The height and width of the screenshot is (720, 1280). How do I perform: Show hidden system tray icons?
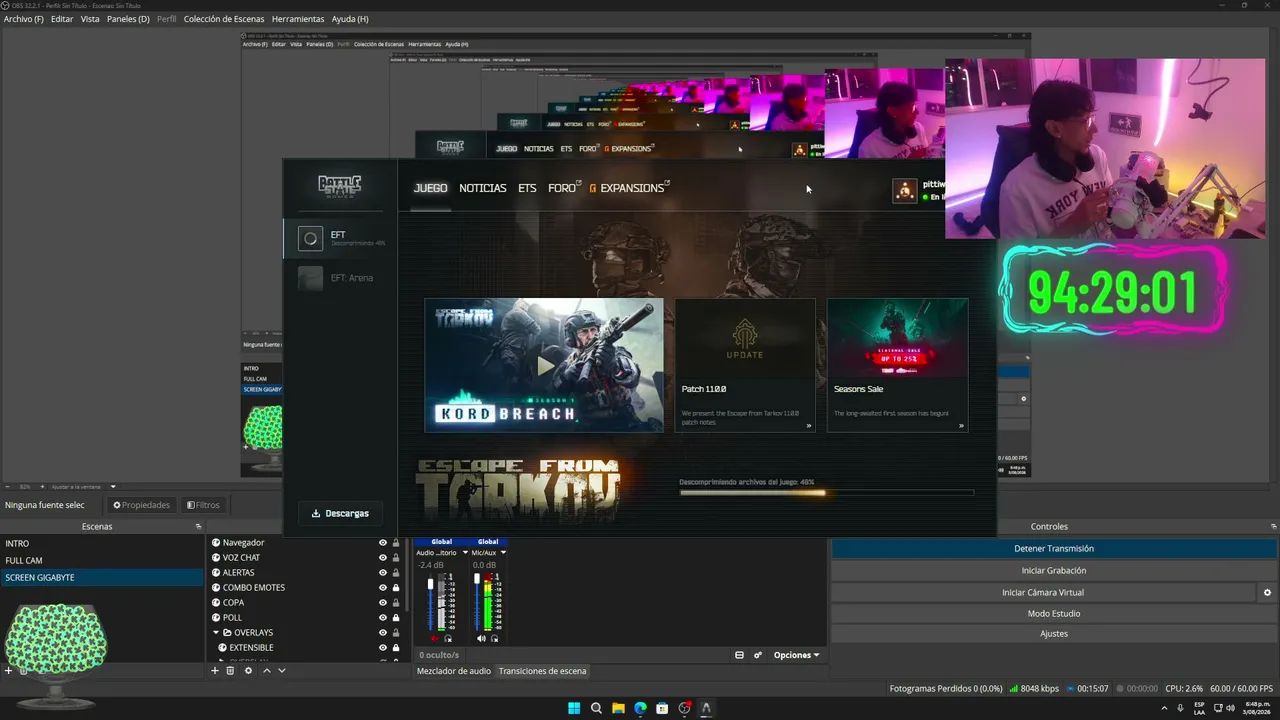coord(1164,708)
